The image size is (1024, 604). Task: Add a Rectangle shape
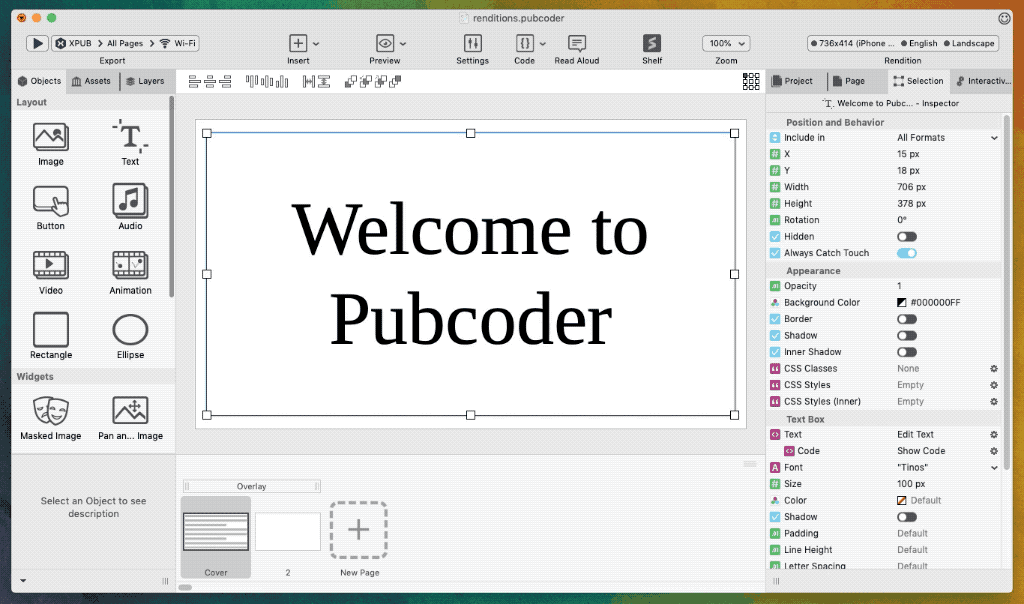click(50, 336)
